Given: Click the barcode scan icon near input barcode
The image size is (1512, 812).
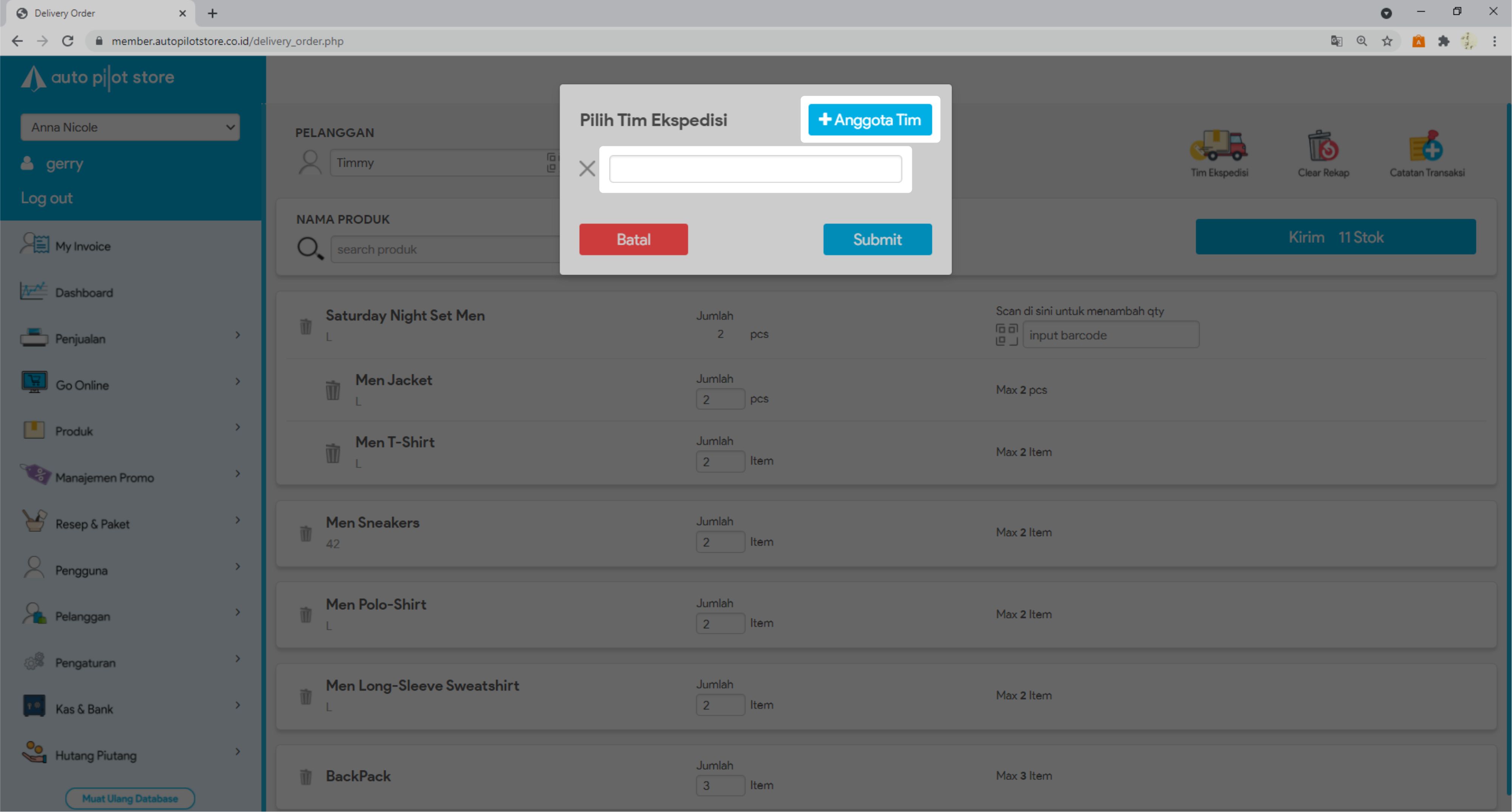Looking at the screenshot, I should (x=1007, y=335).
